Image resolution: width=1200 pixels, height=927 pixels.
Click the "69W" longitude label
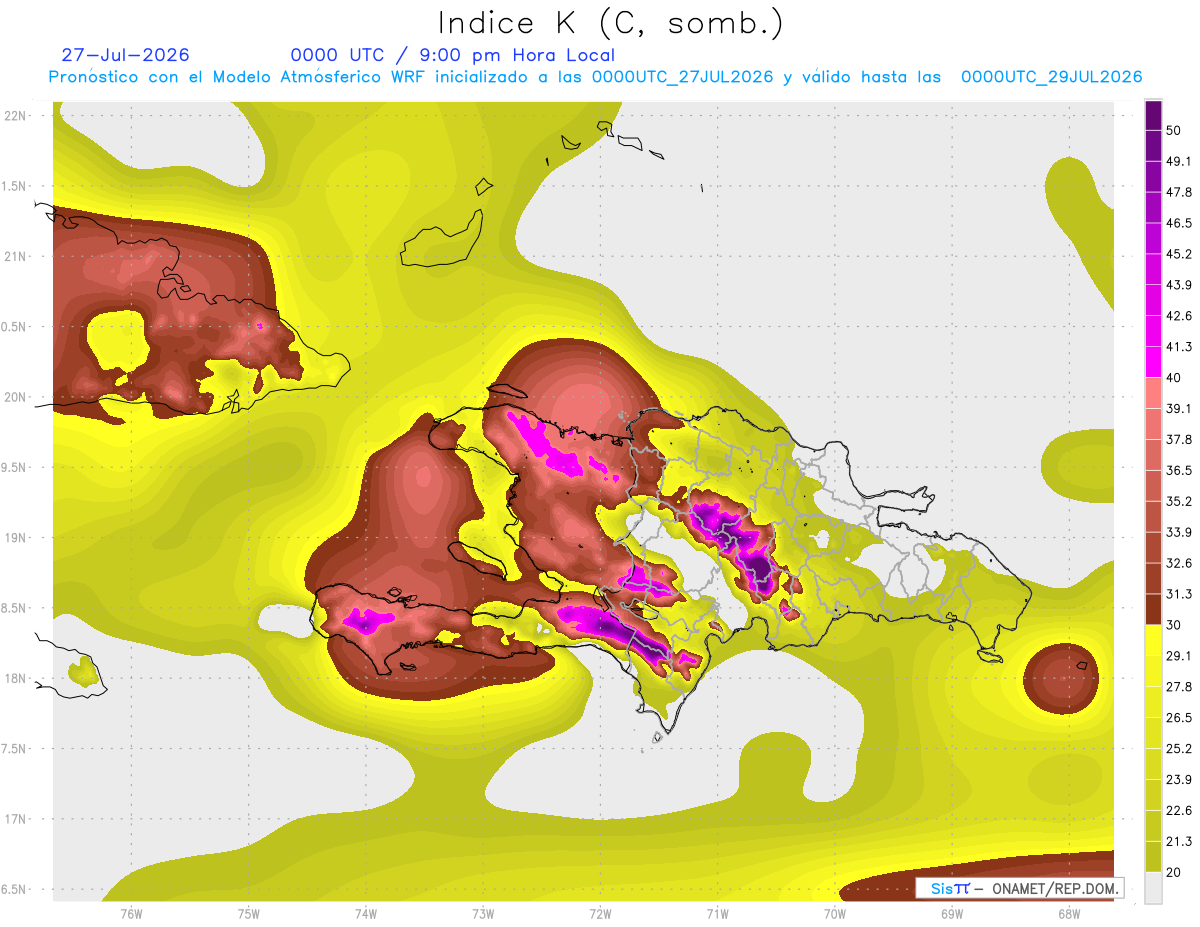(951, 913)
